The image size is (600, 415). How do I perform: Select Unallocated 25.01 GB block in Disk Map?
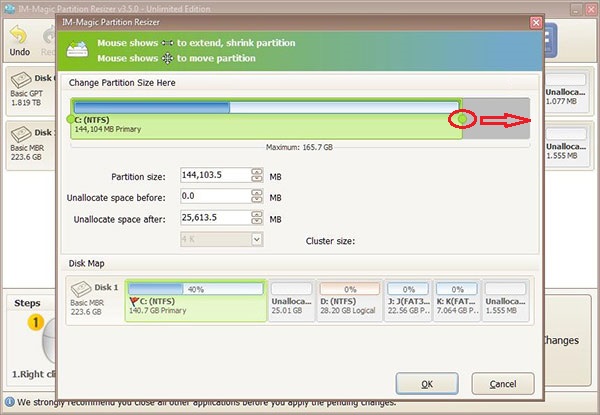click(291, 301)
